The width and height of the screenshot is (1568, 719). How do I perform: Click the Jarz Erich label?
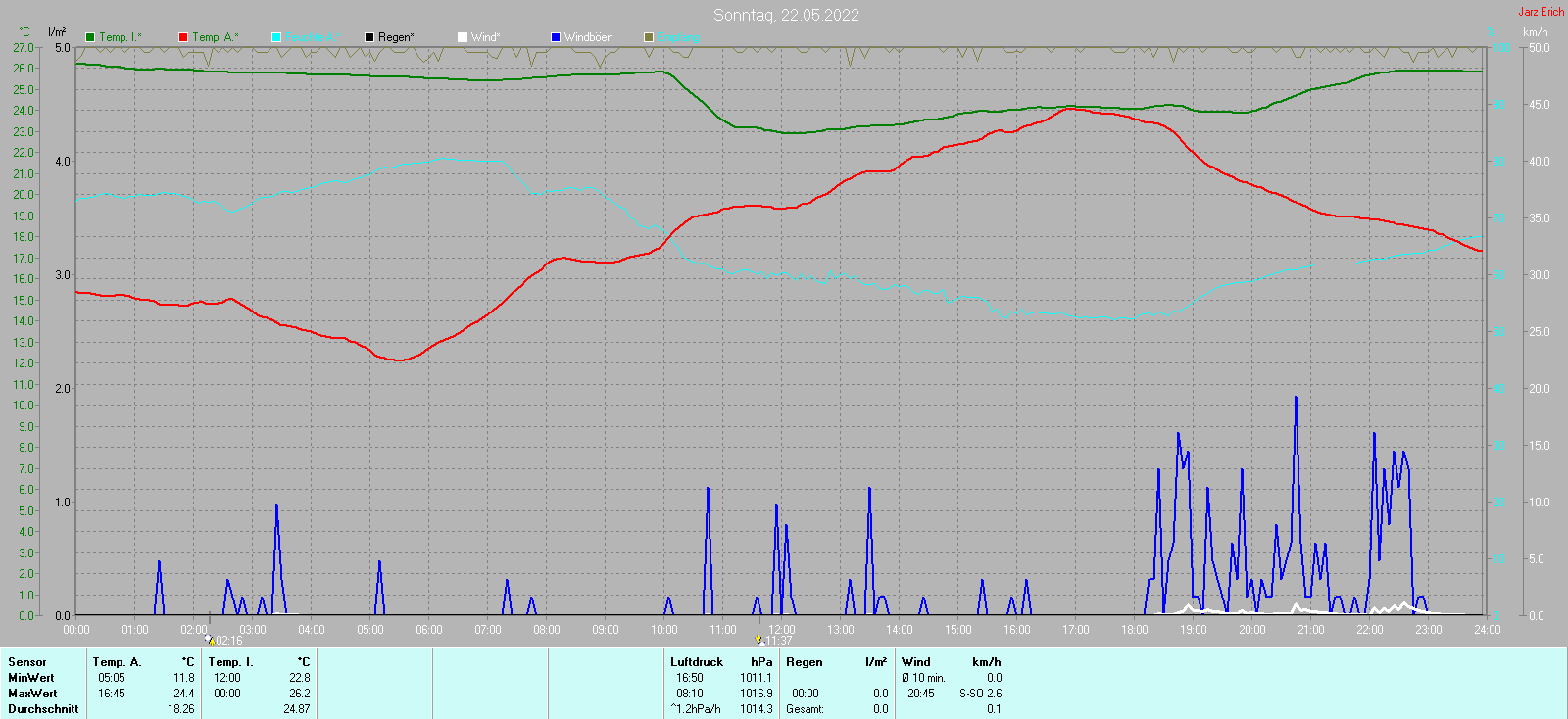(1541, 12)
